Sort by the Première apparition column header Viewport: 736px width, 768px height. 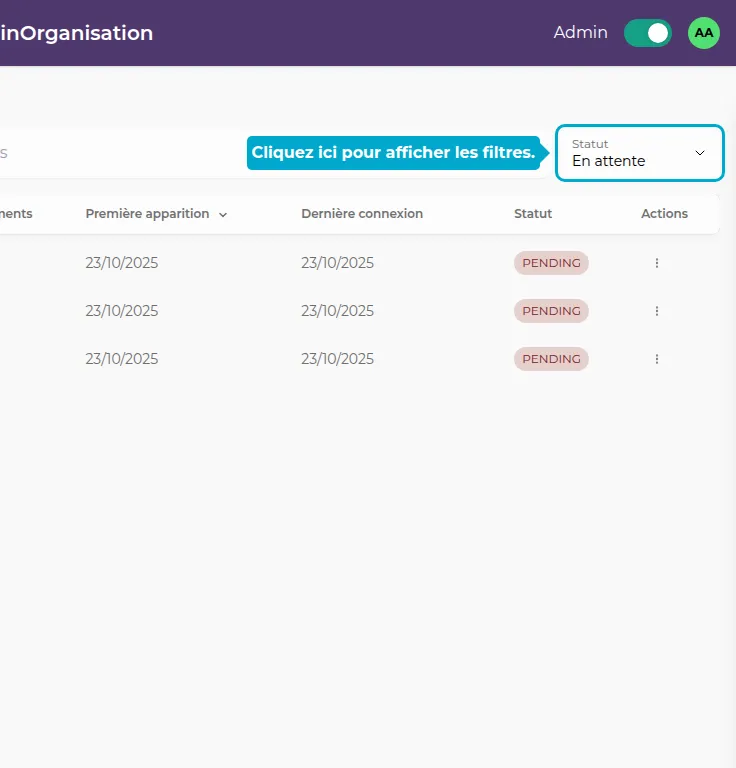pyautogui.click(x=147, y=214)
